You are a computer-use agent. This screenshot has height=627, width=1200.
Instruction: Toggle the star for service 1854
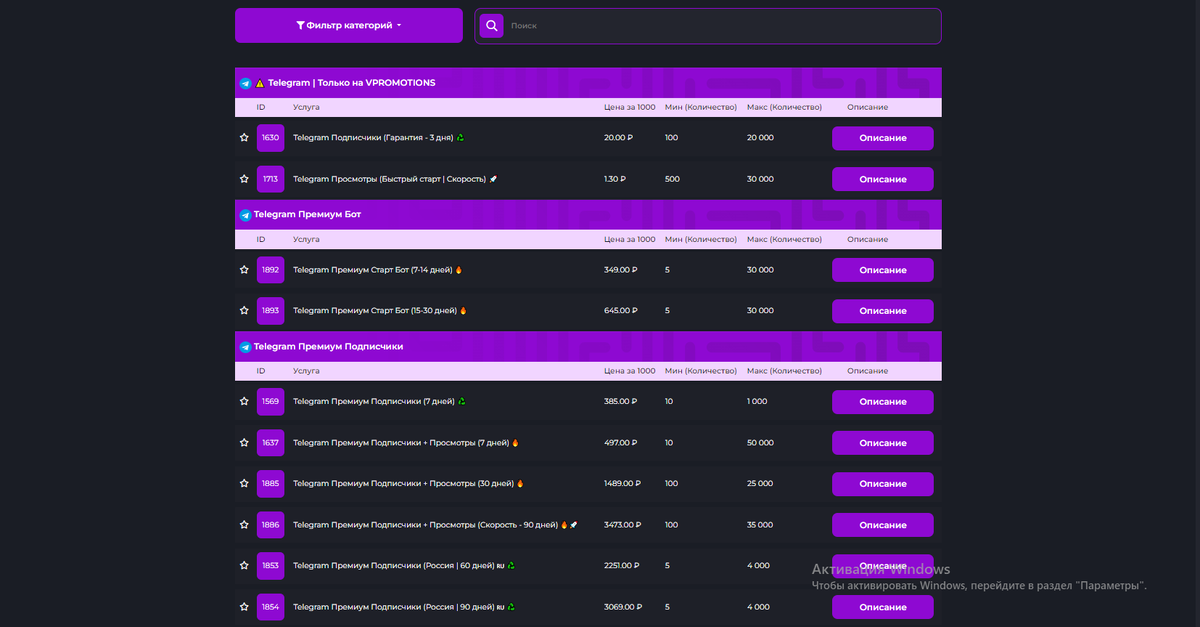(x=244, y=607)
